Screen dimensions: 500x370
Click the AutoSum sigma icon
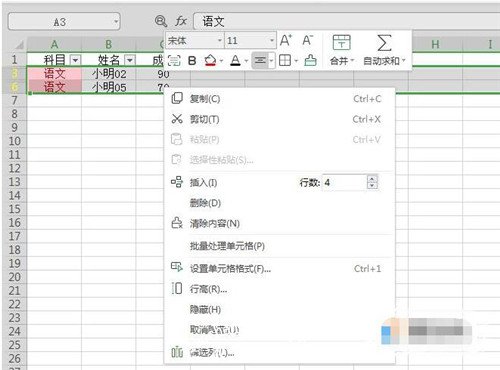pos(384,43)
